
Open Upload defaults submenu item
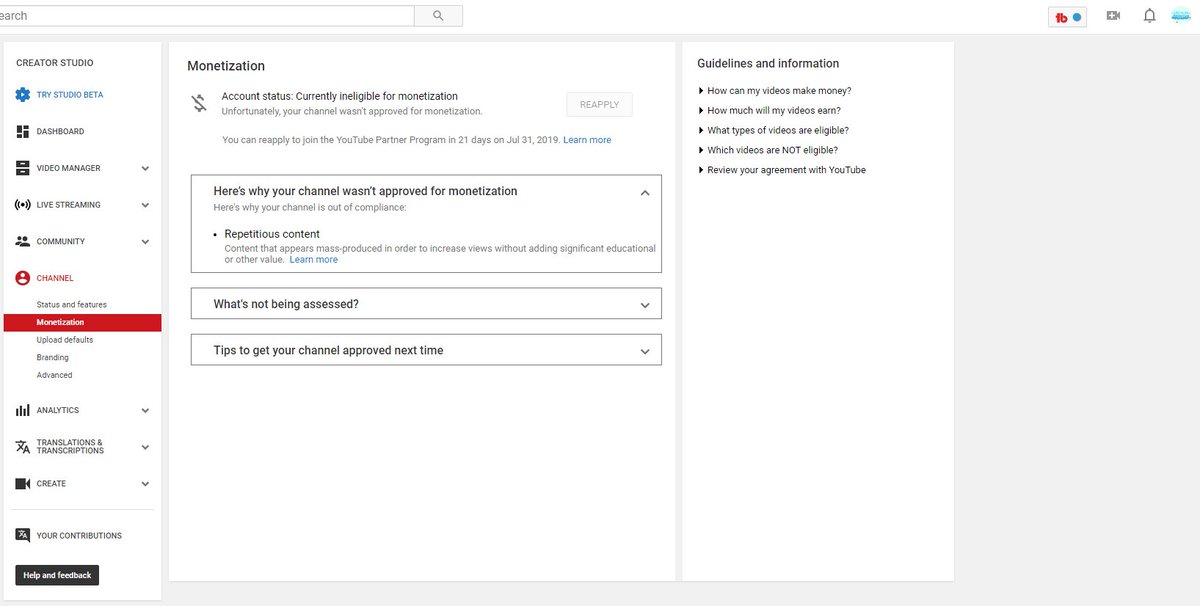pyautogui.click(x=65, y=340)
